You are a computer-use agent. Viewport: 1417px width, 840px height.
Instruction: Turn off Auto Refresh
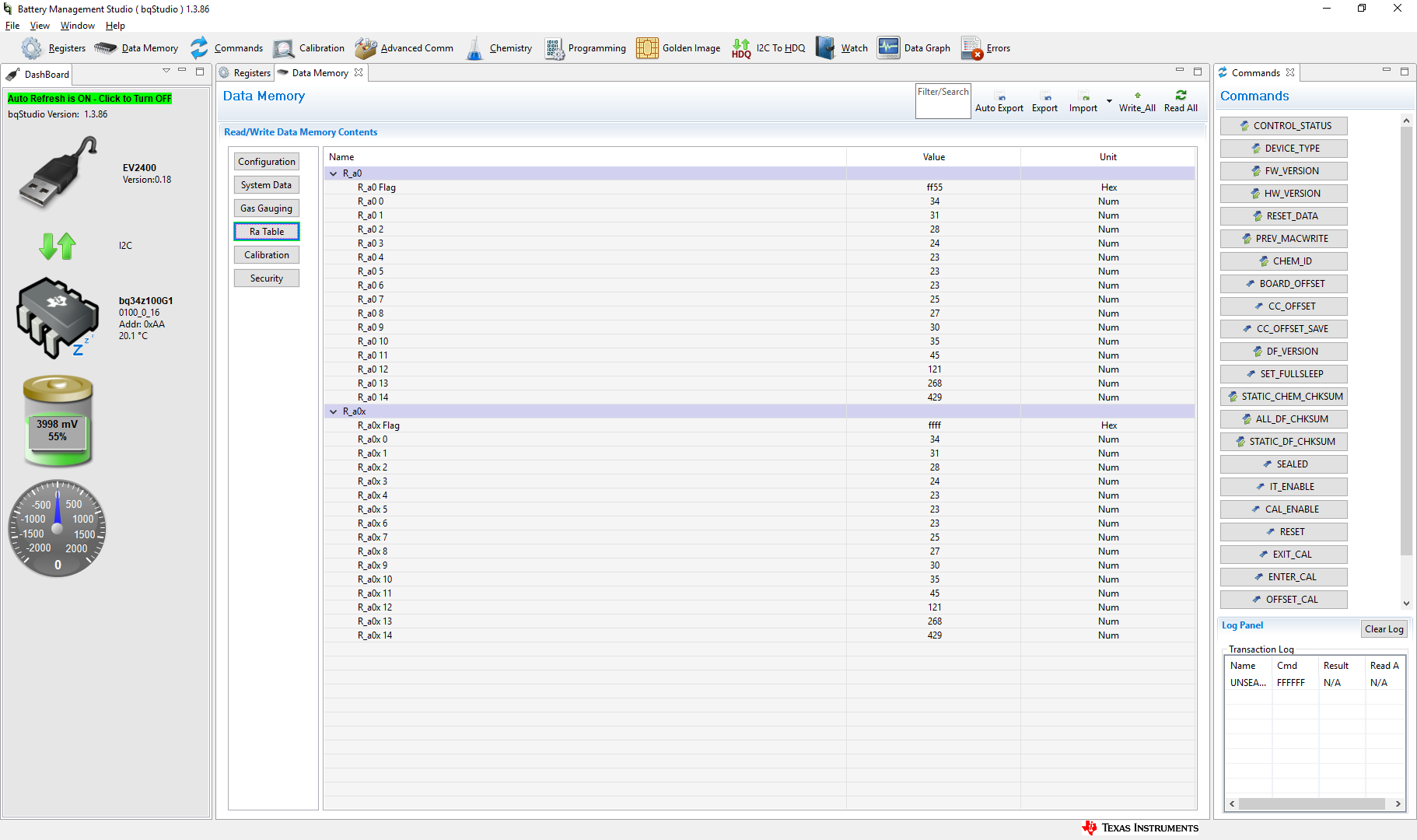[89, 99]
